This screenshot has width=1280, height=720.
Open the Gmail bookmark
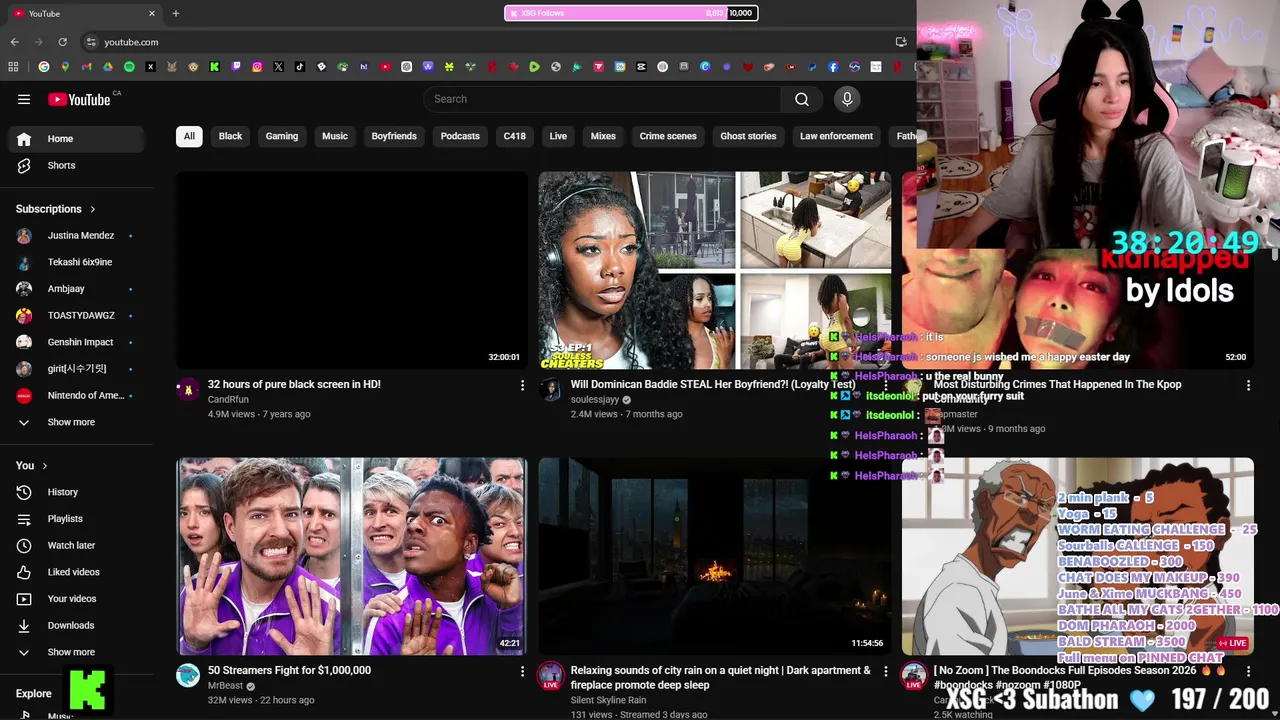pos(86,67)
